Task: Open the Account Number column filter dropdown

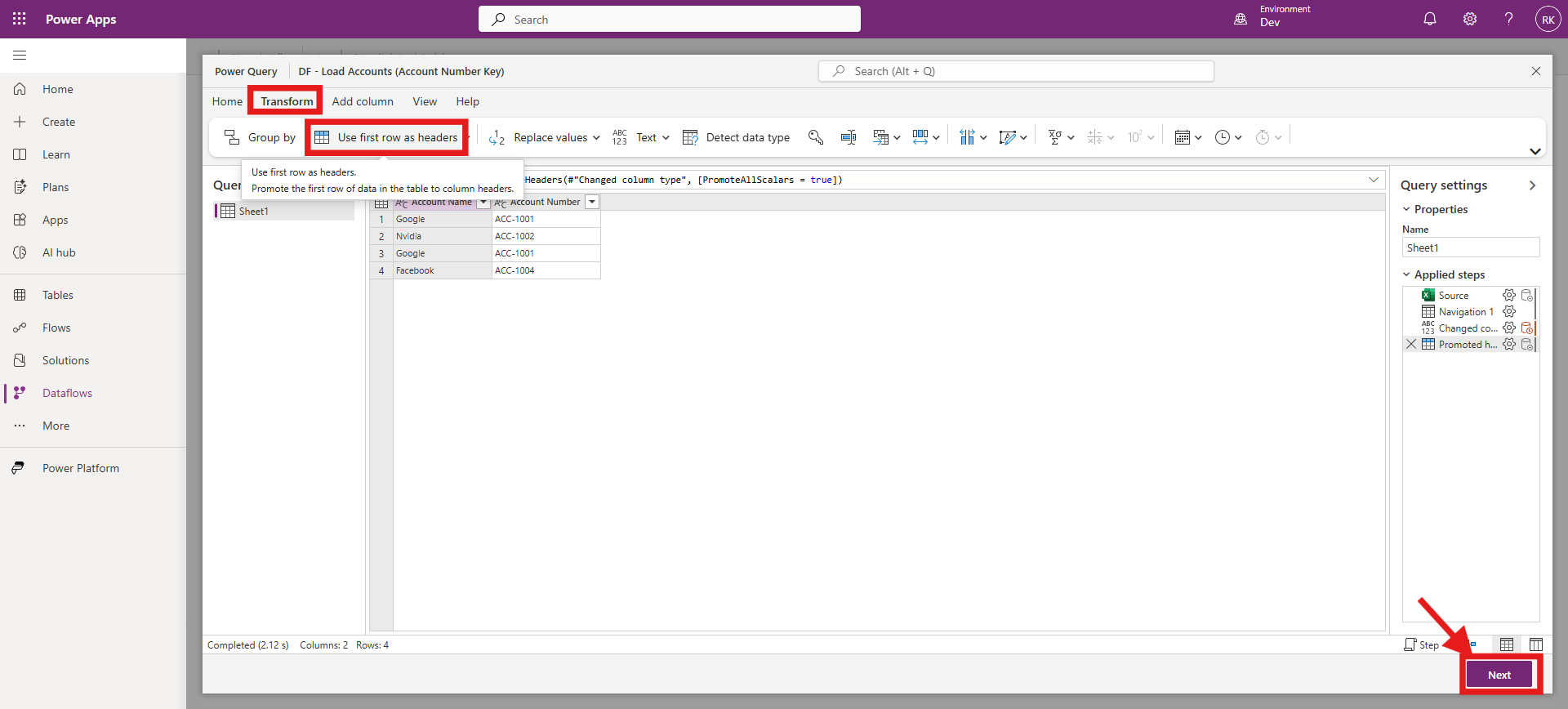Action: point(592,202)
